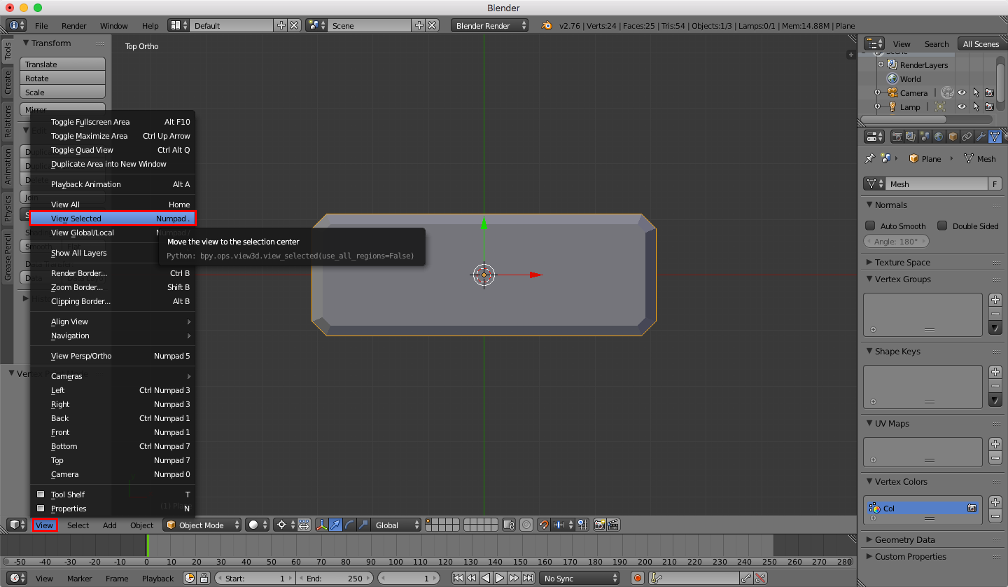Open the pivot point dropdown
The image size is (1008, 587).
(x=285, y=525)
